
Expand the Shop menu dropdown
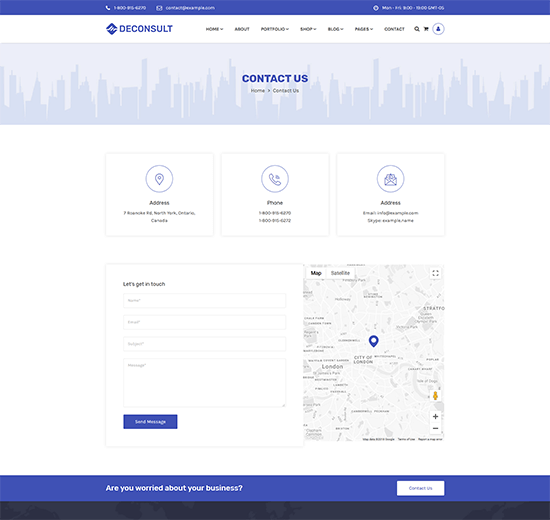point(308,29)
